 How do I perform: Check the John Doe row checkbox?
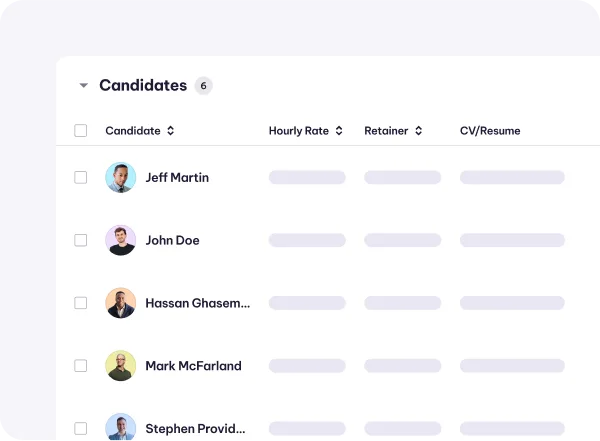81,240
